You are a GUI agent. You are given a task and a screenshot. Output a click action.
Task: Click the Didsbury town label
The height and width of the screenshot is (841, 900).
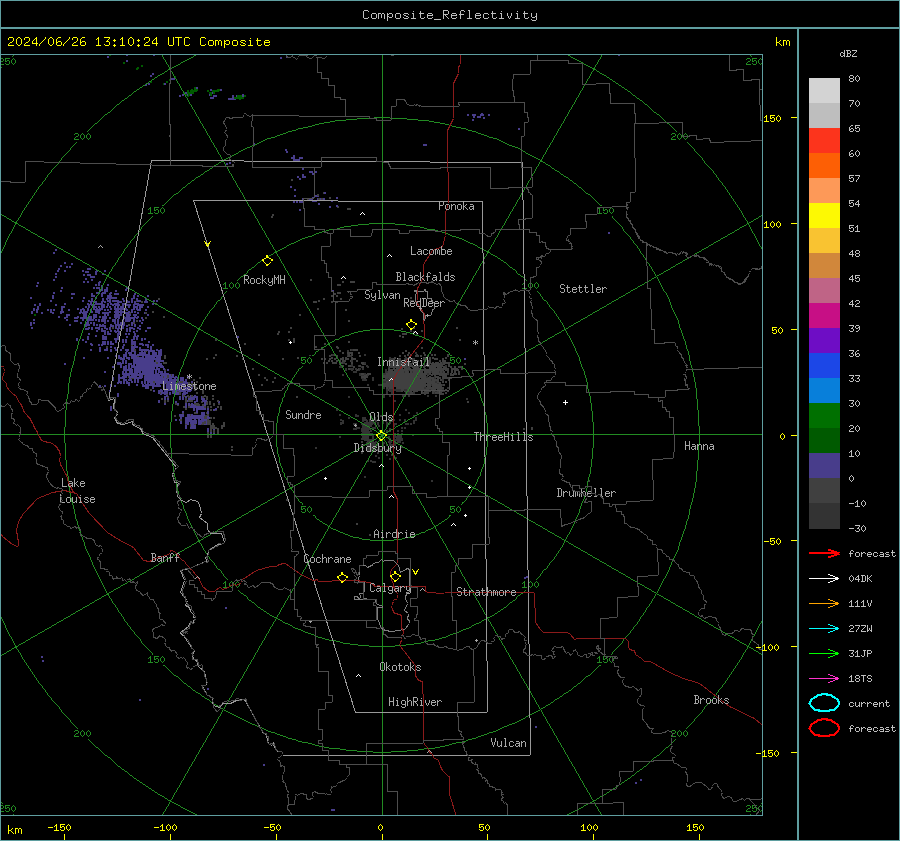point(378,448)
